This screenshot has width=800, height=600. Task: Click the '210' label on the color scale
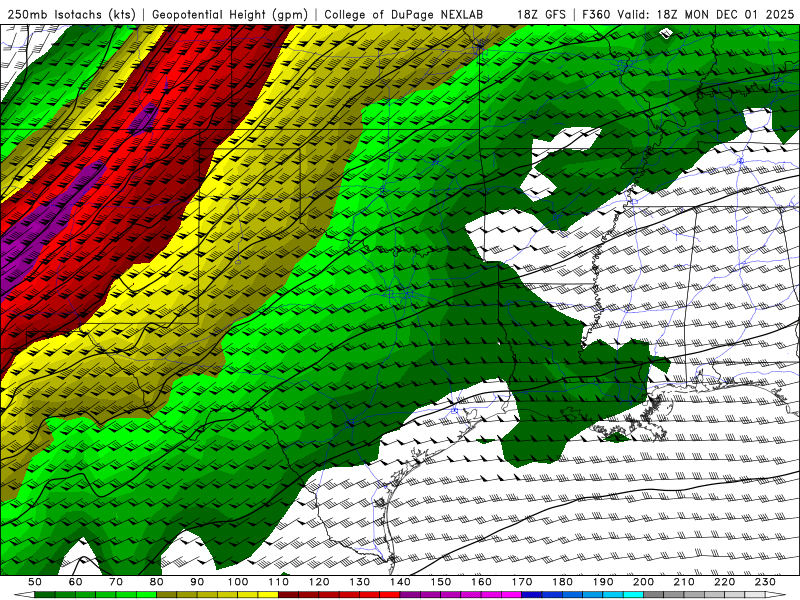point(684,582)
